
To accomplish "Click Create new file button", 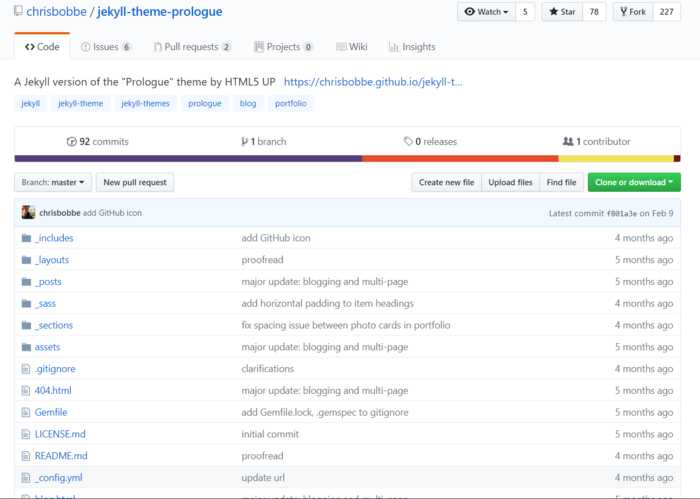I will pos(446,183).
